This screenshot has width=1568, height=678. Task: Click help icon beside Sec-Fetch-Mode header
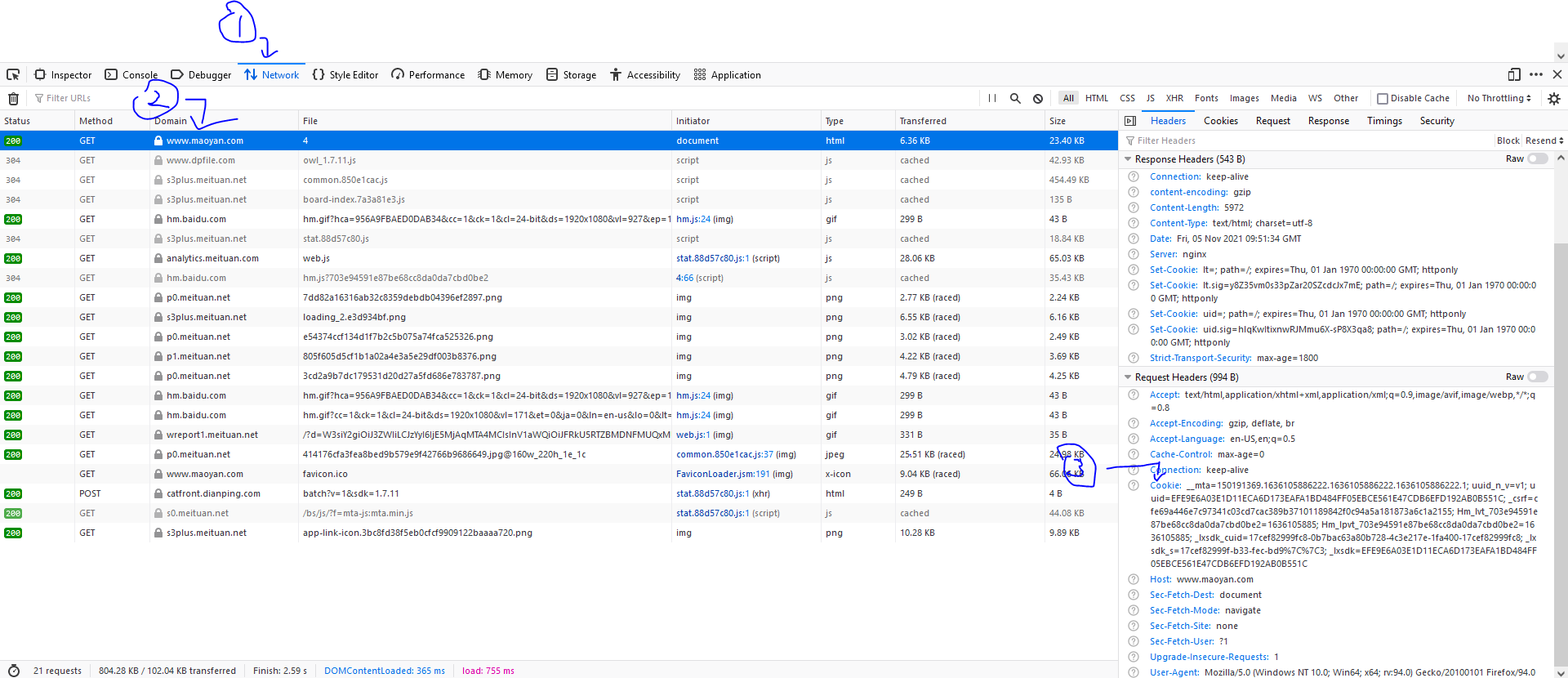coord(1134,610)
